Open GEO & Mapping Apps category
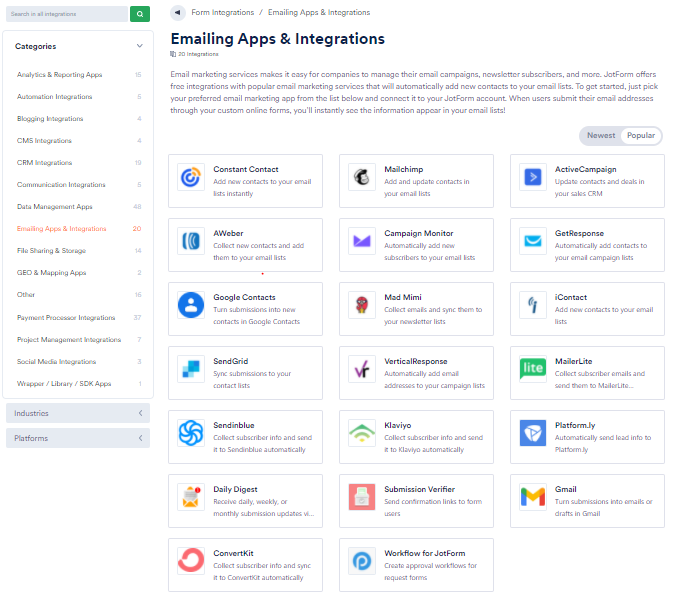Screen dimensions: 678x595 coord(51,273)
